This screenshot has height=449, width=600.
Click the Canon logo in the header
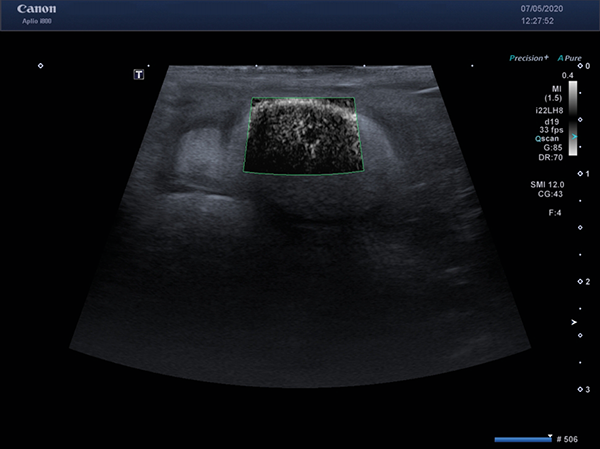[x=36, y=8]
